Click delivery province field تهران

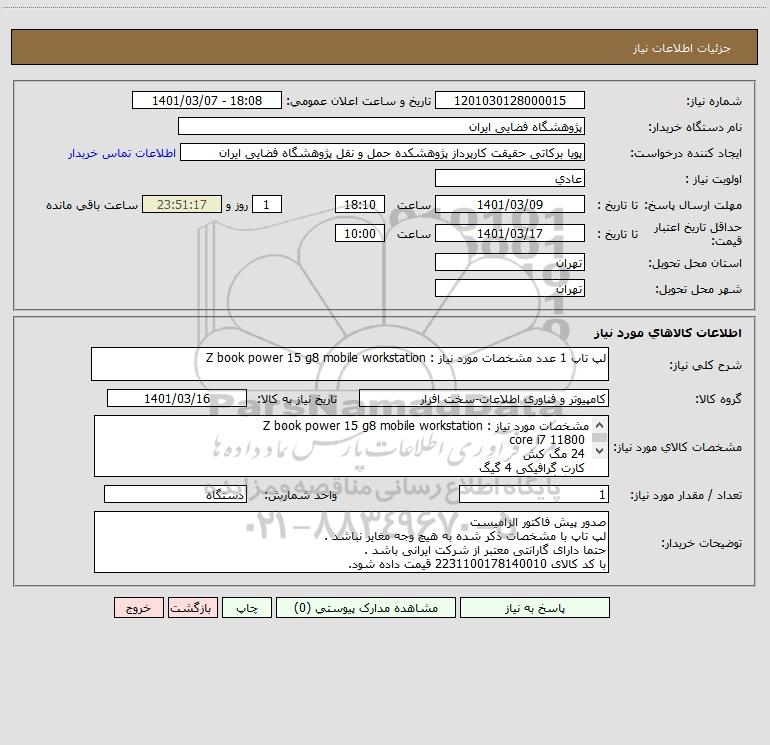click(x=510, y=262)
